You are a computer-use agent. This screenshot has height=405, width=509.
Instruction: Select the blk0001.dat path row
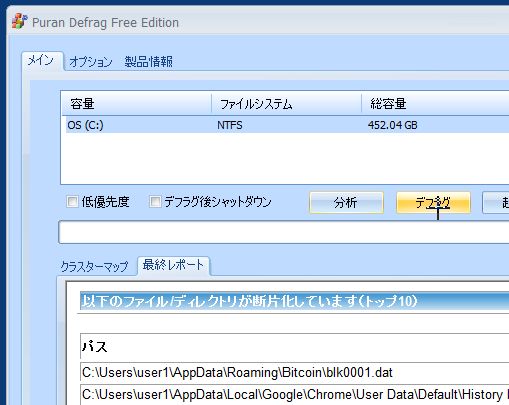(294, 372)
